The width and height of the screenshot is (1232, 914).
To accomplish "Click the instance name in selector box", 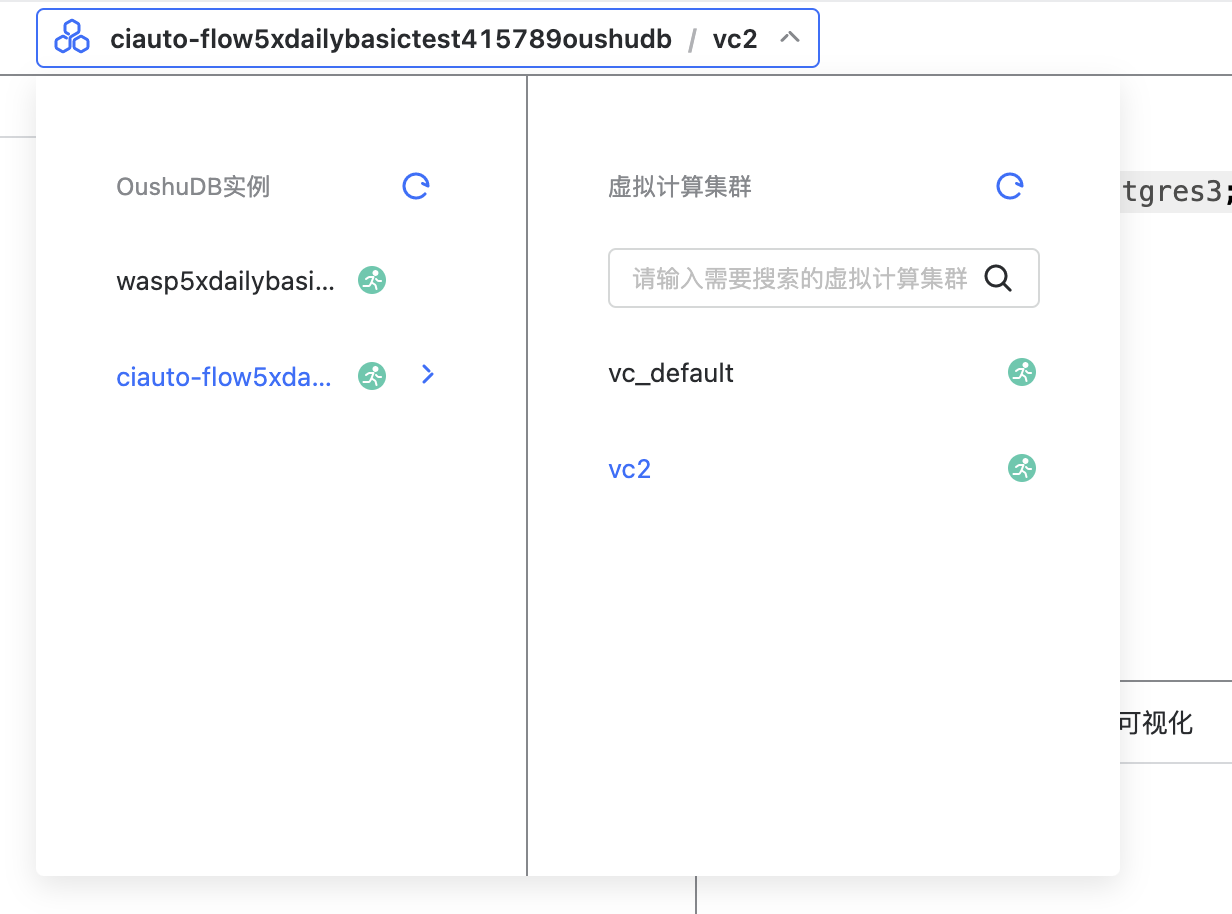I will pos(391,39).
